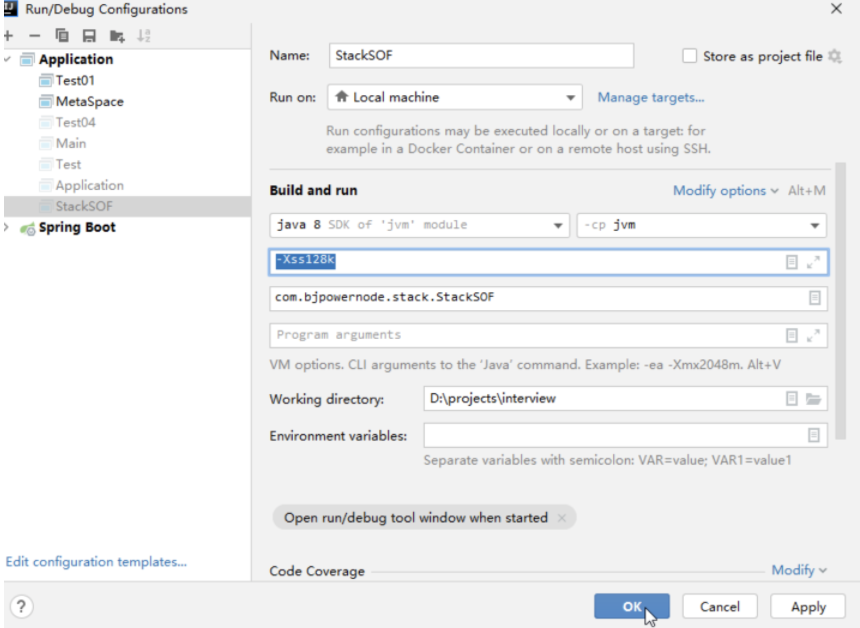Confirm with the OK button
The image size is (860, 628).
(632, 606)
